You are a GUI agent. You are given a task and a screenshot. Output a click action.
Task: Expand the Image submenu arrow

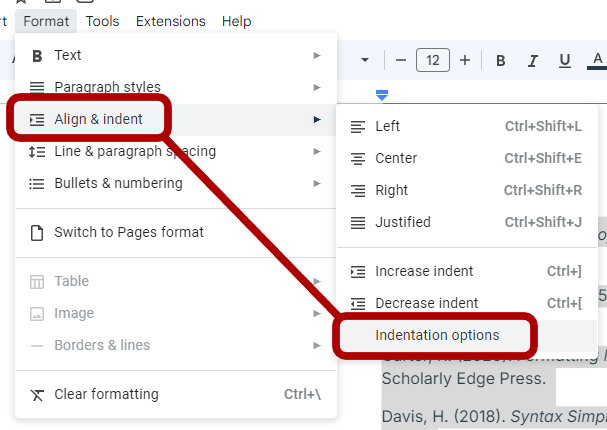(x=317, y=314)
